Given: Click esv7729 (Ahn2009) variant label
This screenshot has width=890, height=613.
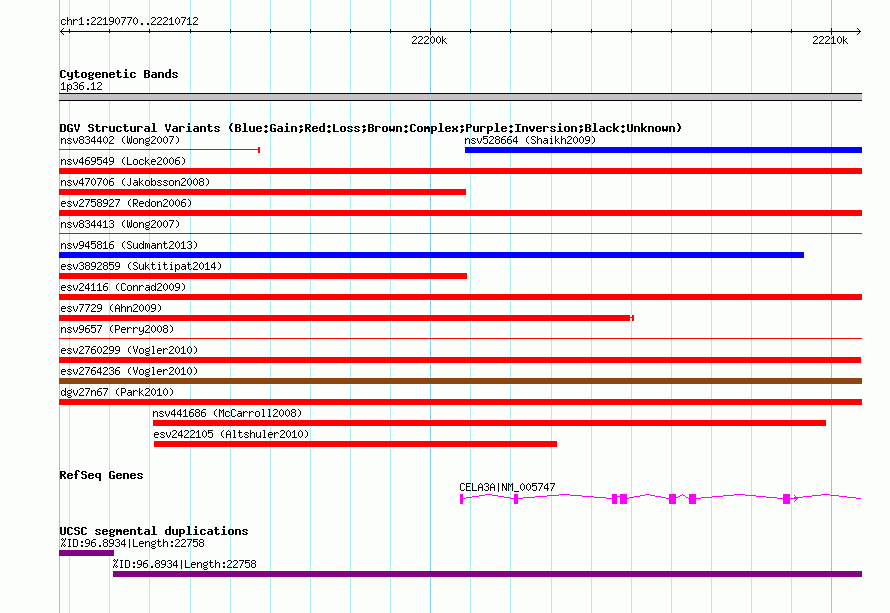Looking at the screenshot, I should click(x=111, y=308).
